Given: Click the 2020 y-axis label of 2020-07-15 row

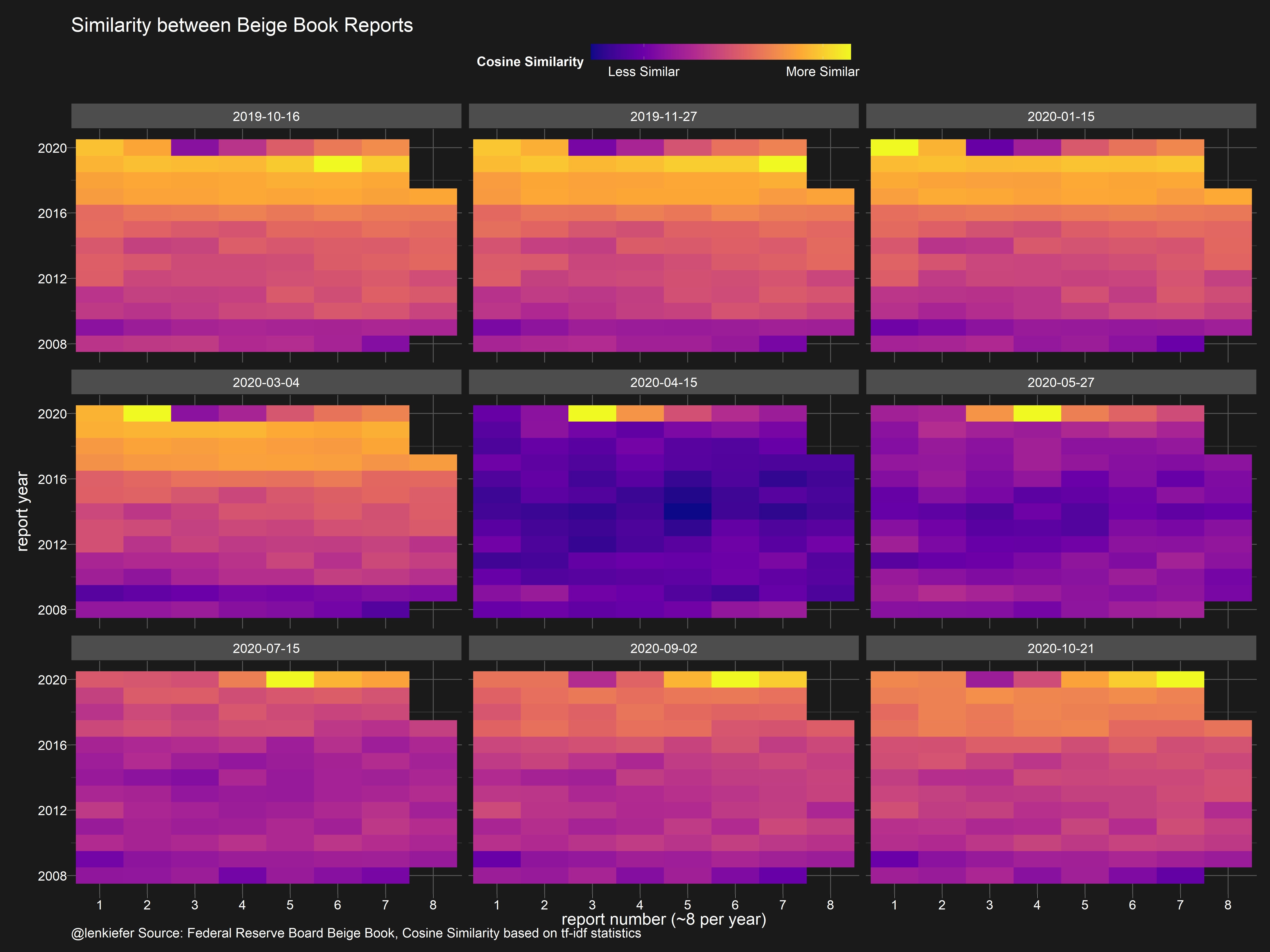Looking at the screenshot, I should 52,680.
